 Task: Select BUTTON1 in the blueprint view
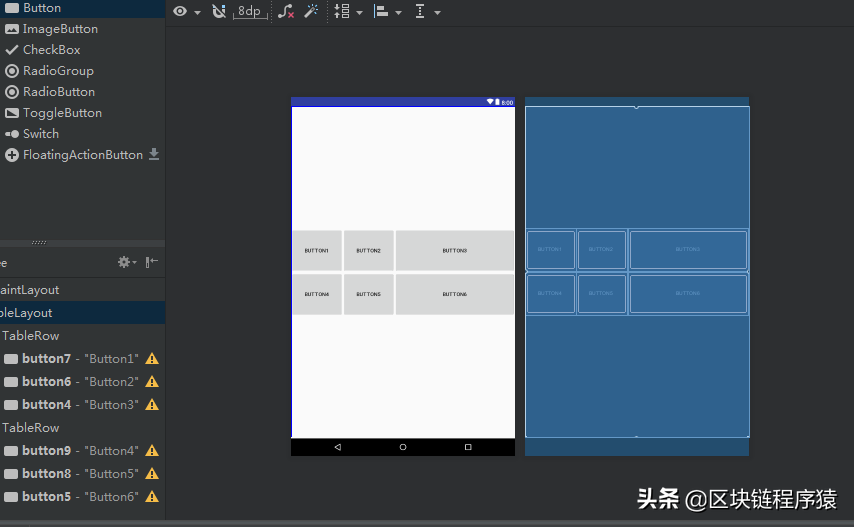[551, 249]
